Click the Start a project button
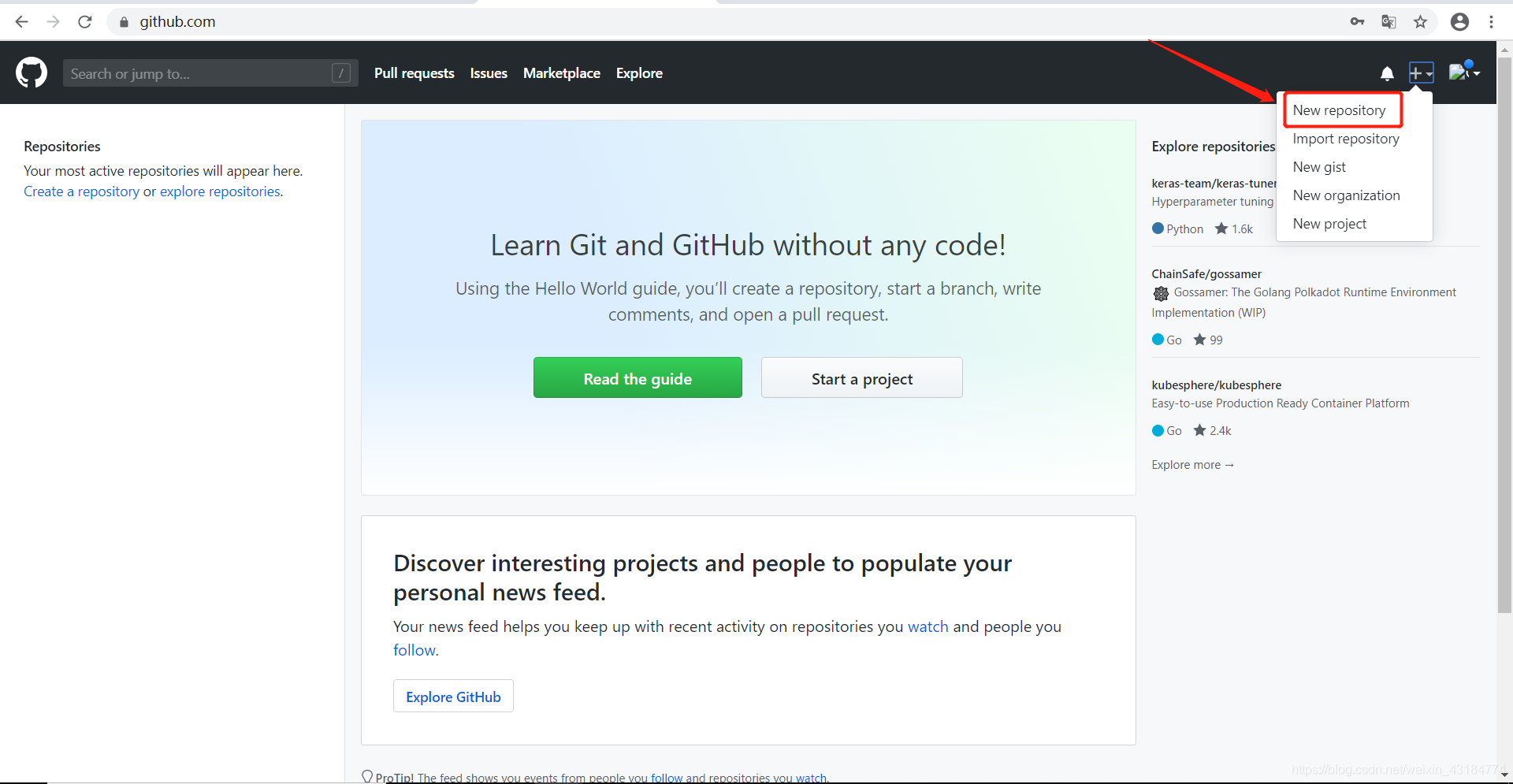The width and height of the screenshot is (1513, 784). tap(862, 377)
